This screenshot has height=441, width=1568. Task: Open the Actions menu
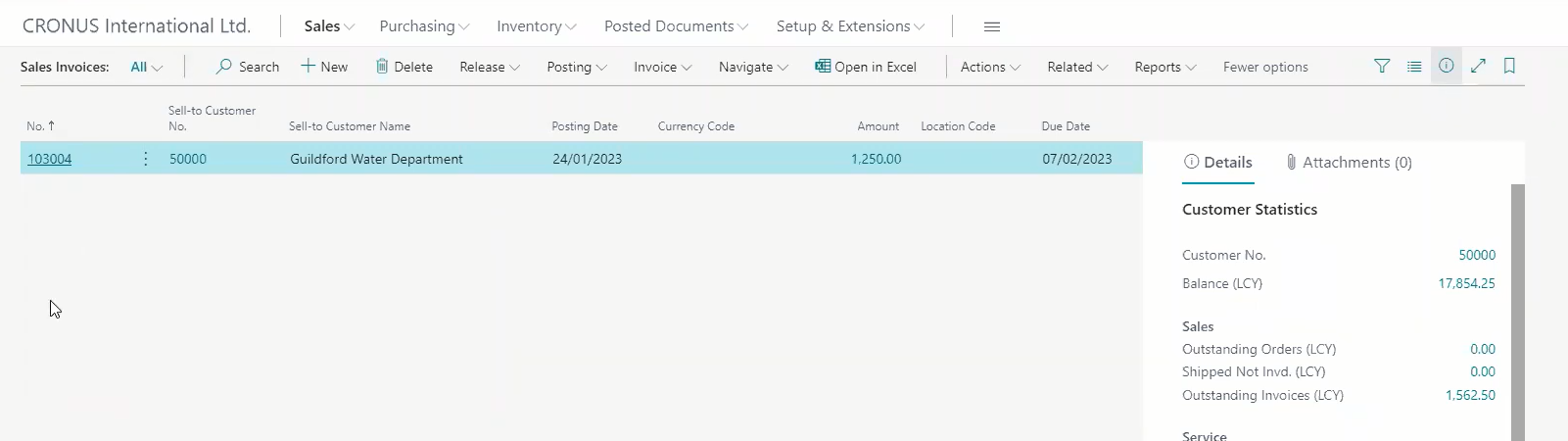[x=990, y=67]
